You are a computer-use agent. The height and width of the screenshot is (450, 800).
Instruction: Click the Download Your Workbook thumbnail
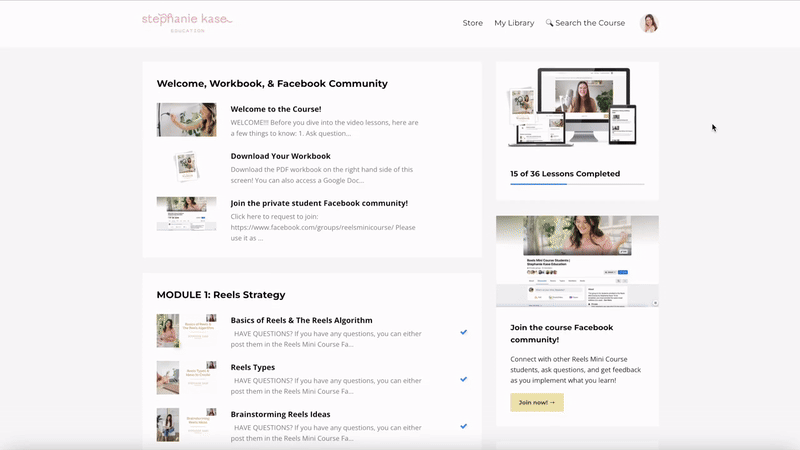pos(186,166)
